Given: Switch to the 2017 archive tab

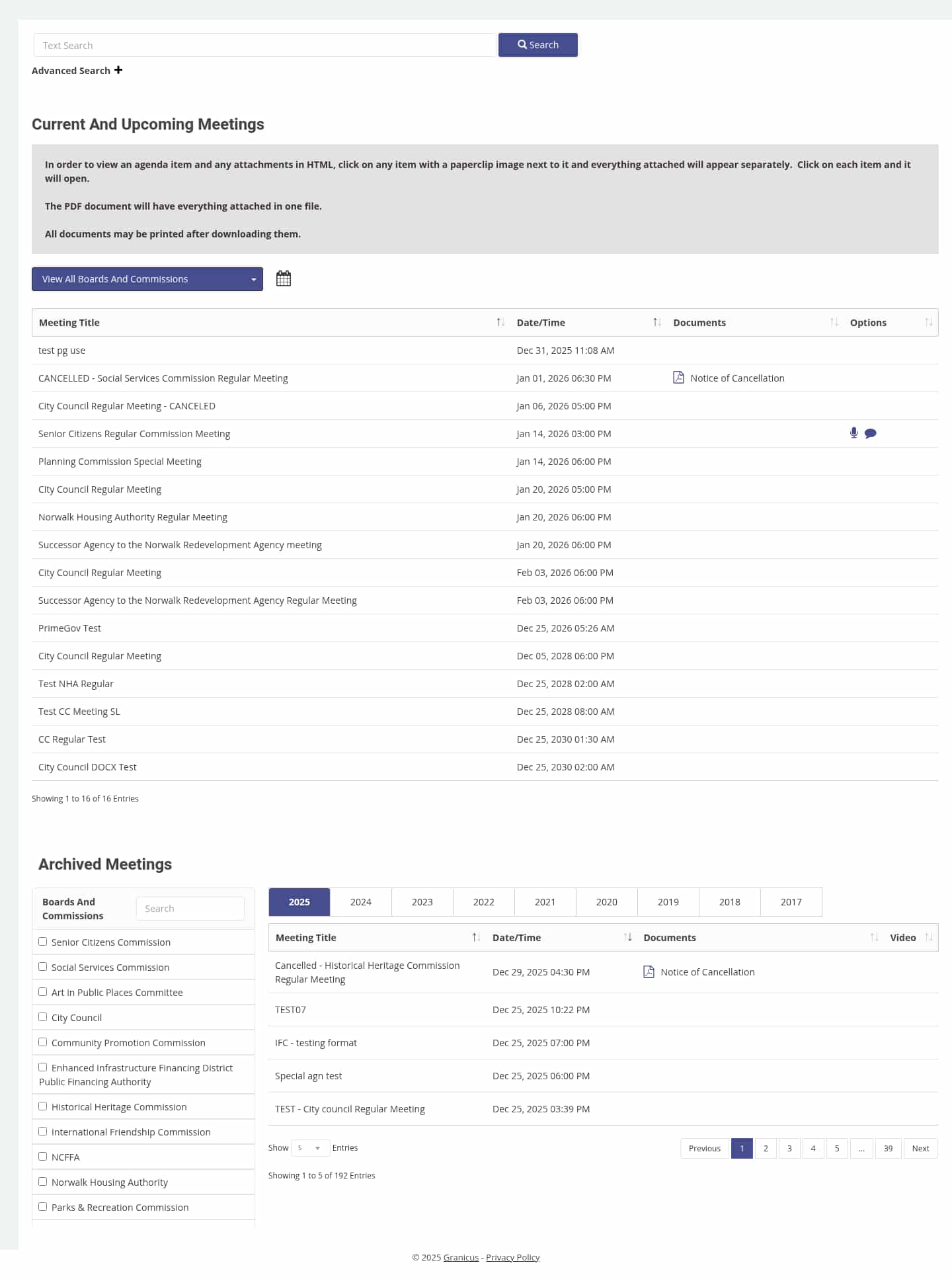Looking at the screenshot, I should click(791, 902).
